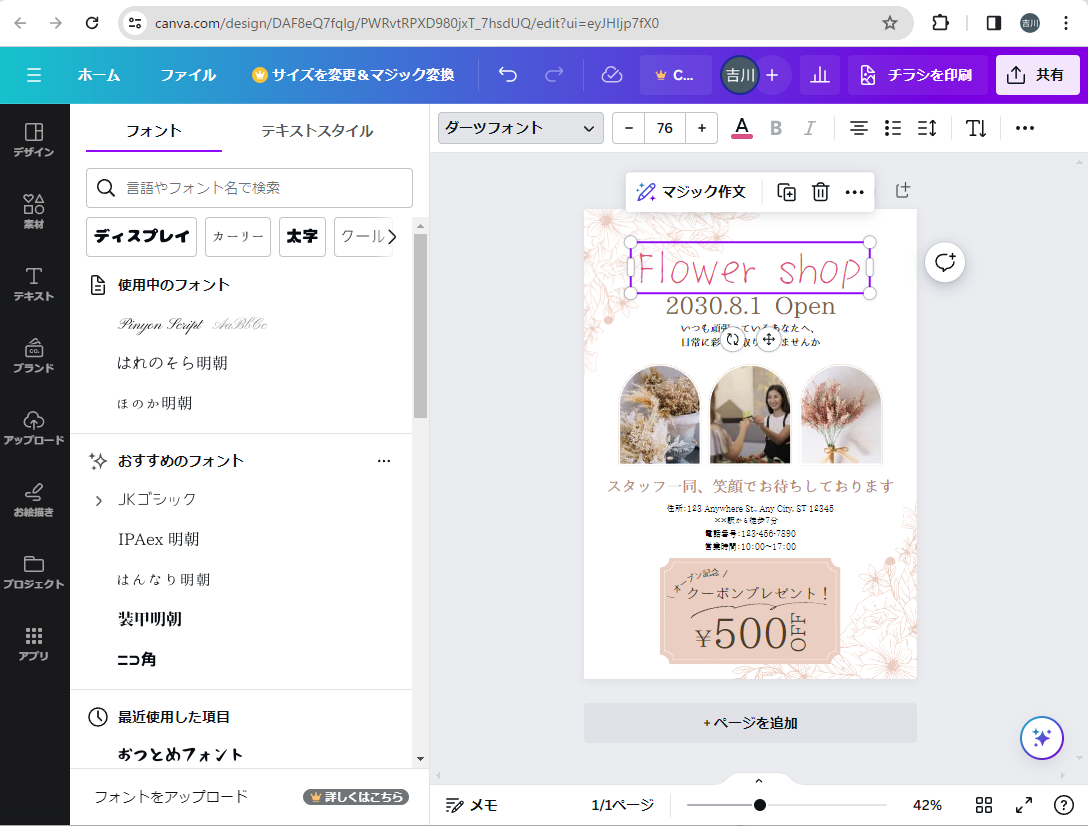Viewport: 1088px width, 826px height.
Task: Toggle bulleted list formatting
Action: point(893,128)
